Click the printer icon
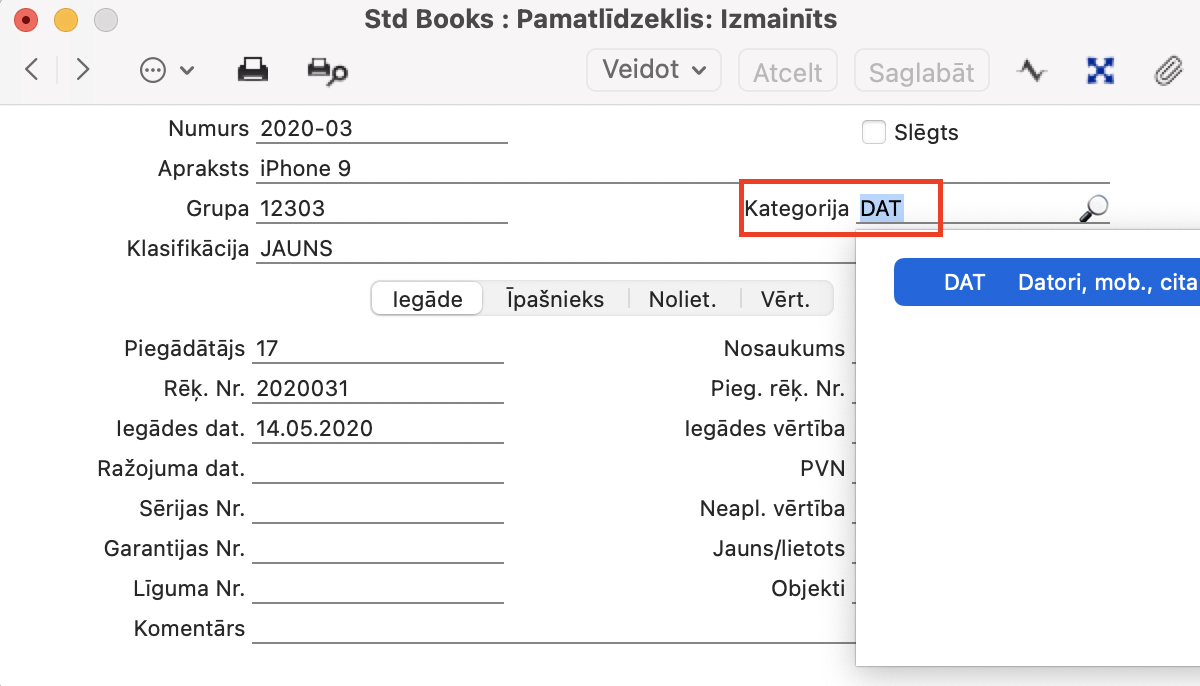 [x=252, y=70]
